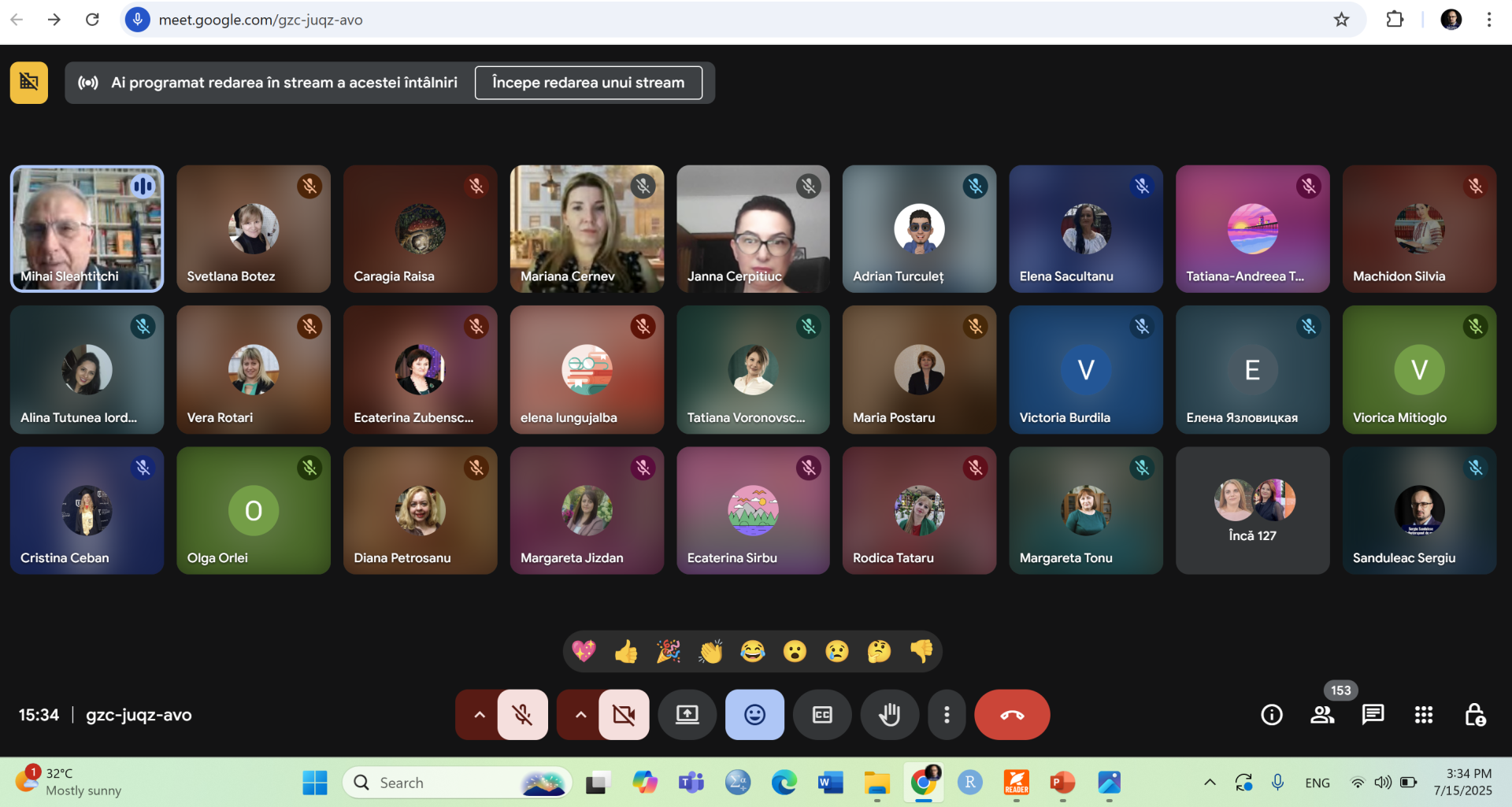1512x807 pixels.
Task: Select Mariana Cernev video tile
Action: point(587,229)
